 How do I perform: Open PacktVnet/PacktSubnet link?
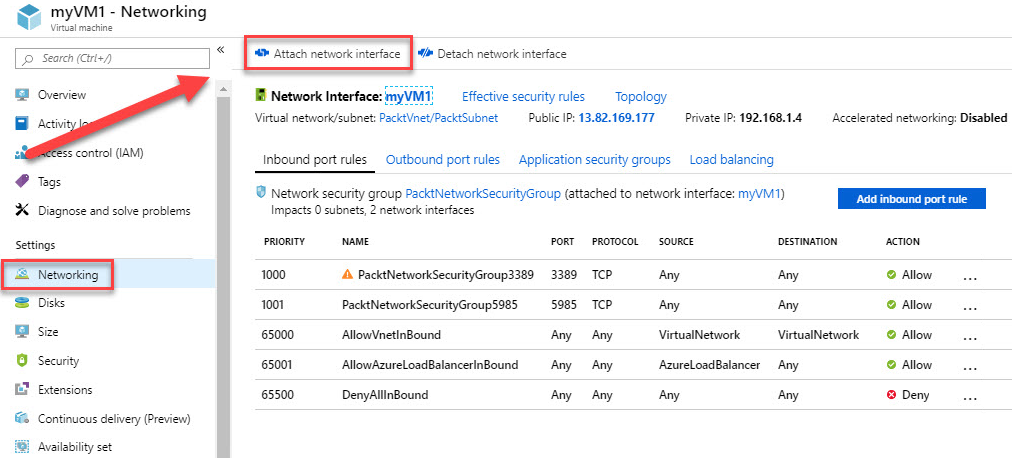[438, 118]
